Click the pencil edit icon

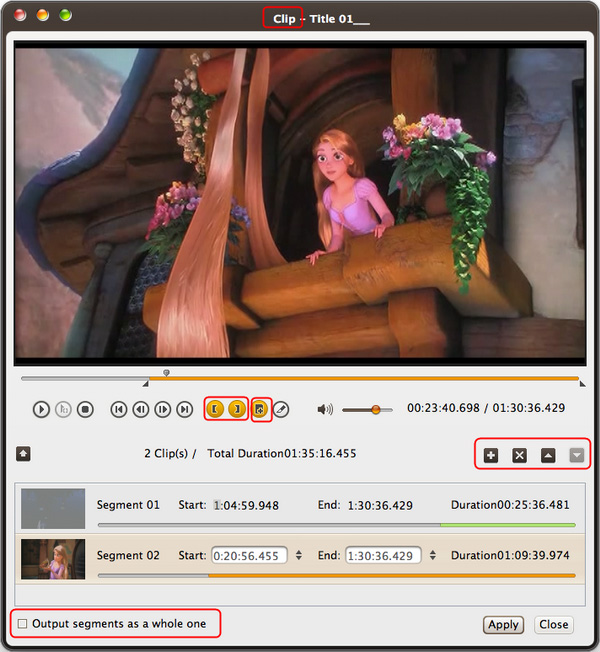(x=281, y=410)
